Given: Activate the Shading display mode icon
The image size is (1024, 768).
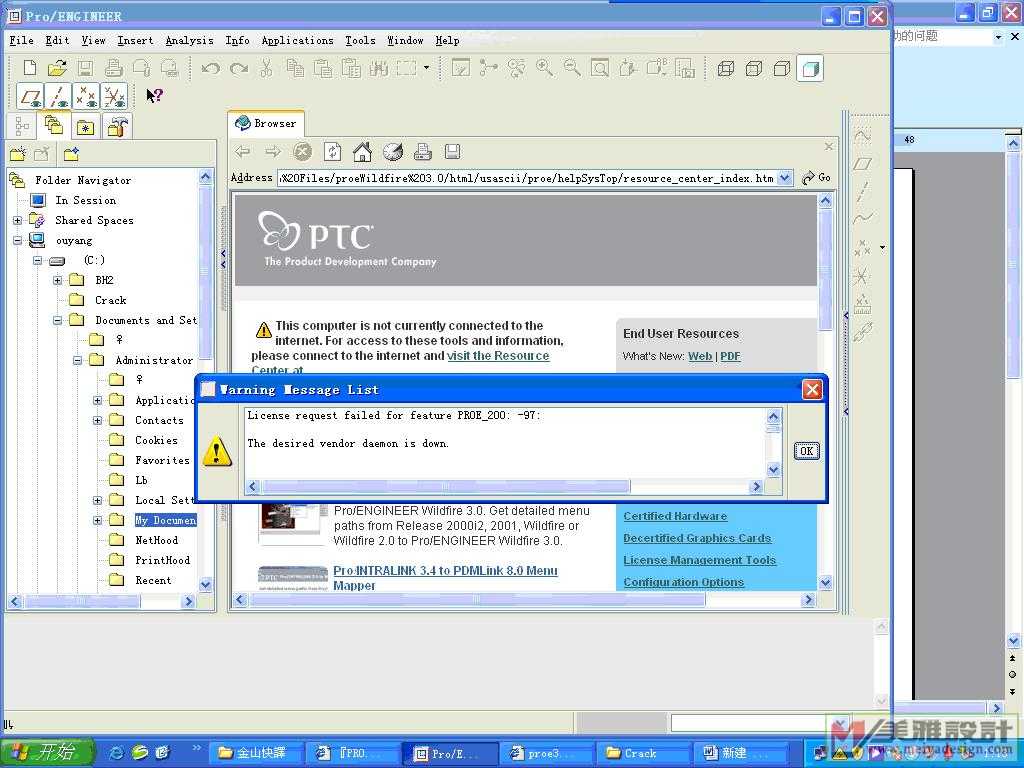Looking at the screenshot, I should (x=811, y=68).
